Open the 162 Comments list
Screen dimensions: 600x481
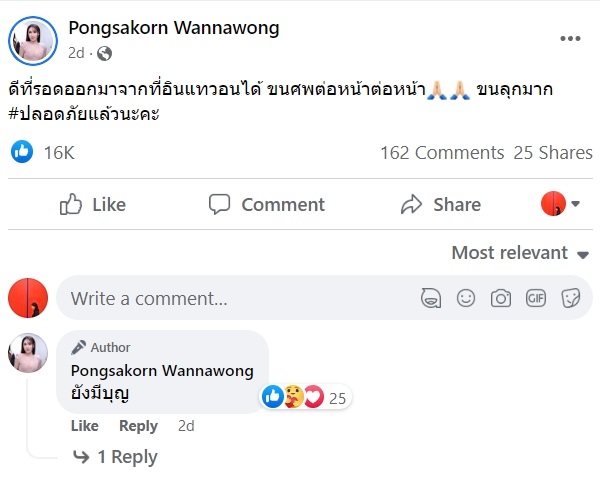[x=441, y=153]
